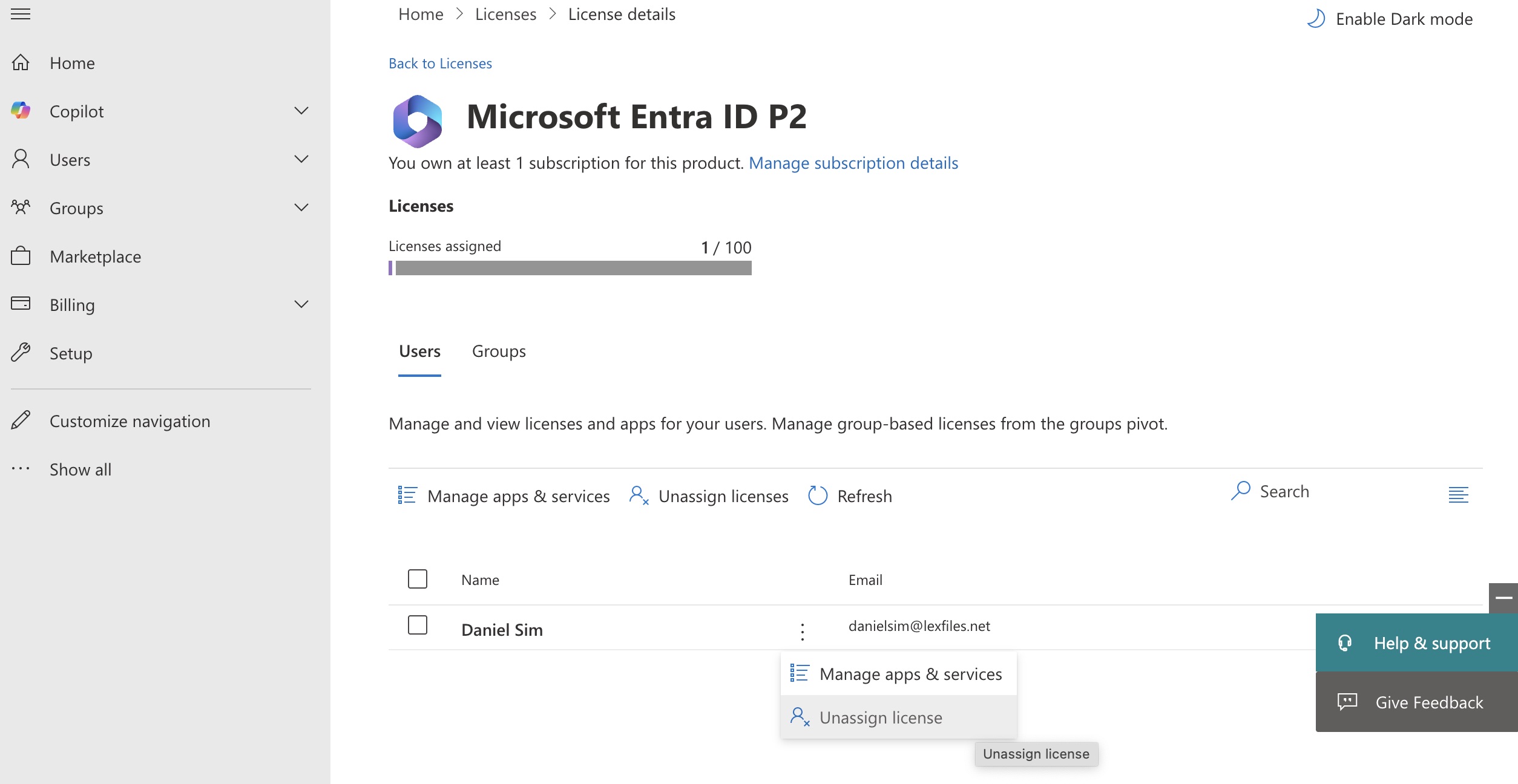Click the Billing card icon
The image size is (1518, 784).
point(21,304)
